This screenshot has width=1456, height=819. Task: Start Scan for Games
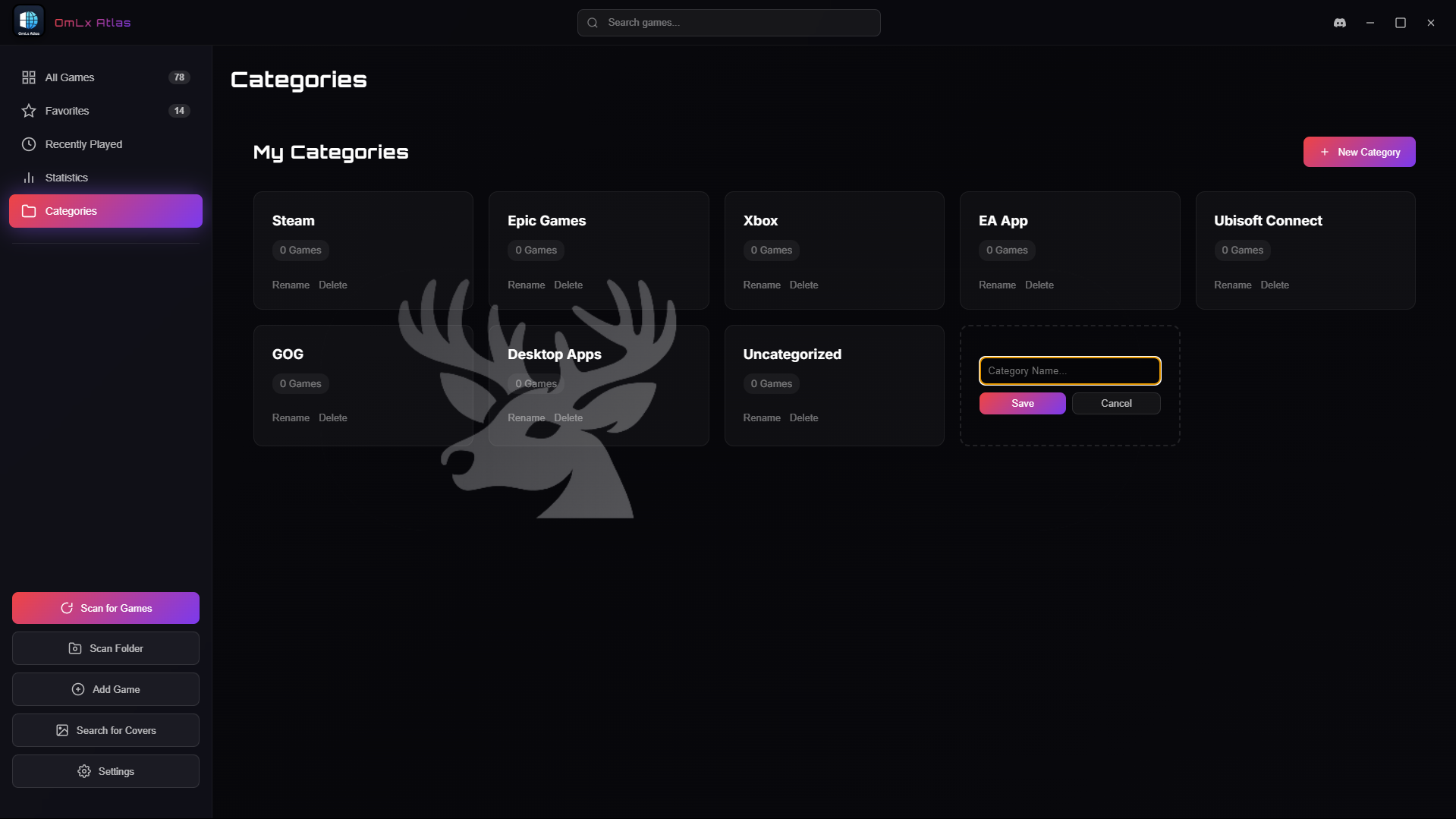coord(105,608)
